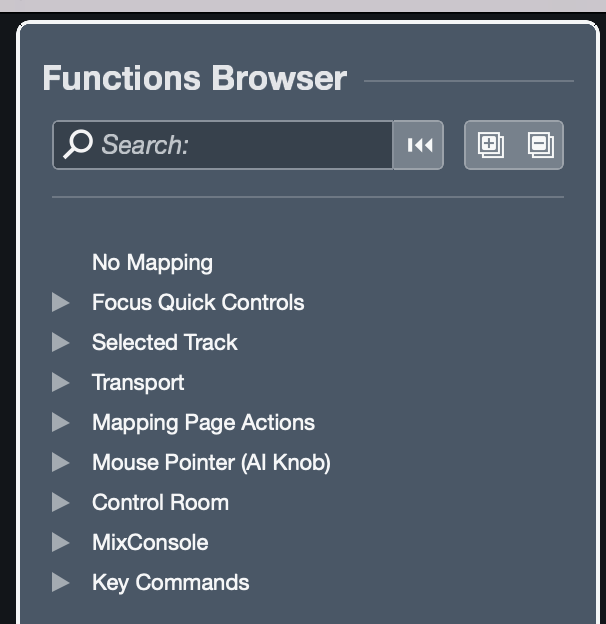The height and width of the screenshot is (624, 606).
Task: Expand the Focus Quick Controls category
Action: (x=61, y=302)
